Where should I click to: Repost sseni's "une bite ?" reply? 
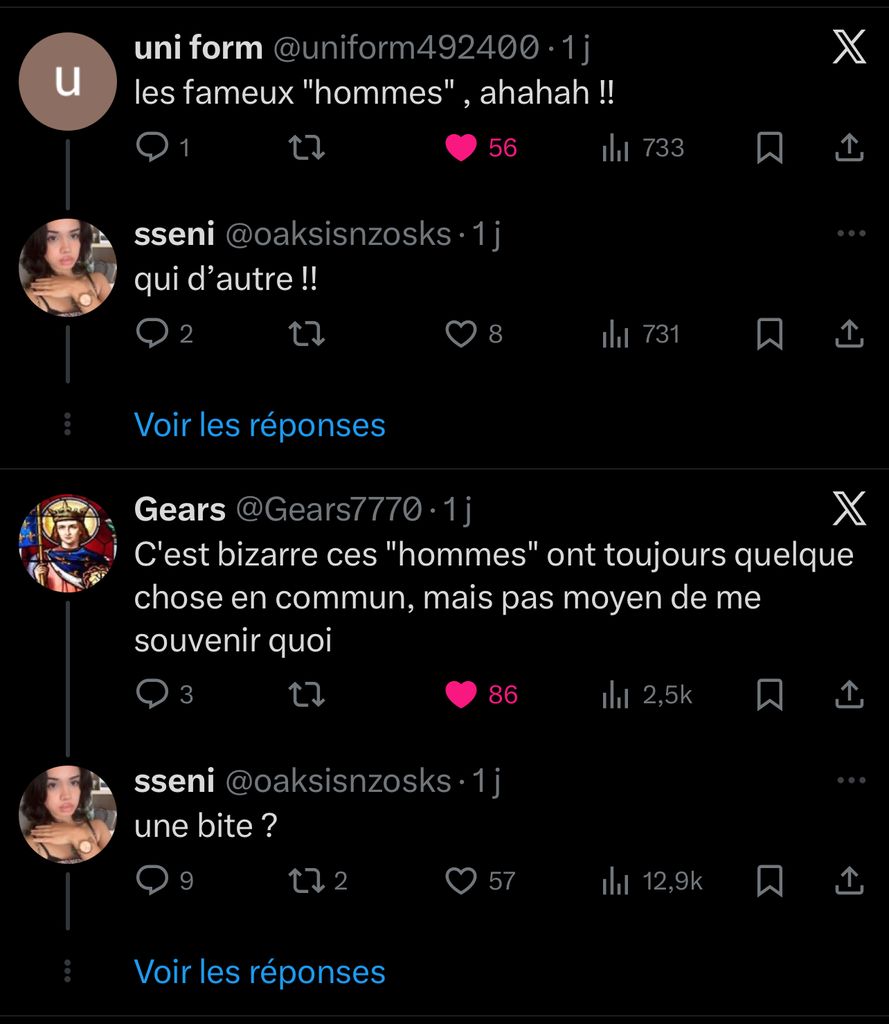(x=306, y=880)
